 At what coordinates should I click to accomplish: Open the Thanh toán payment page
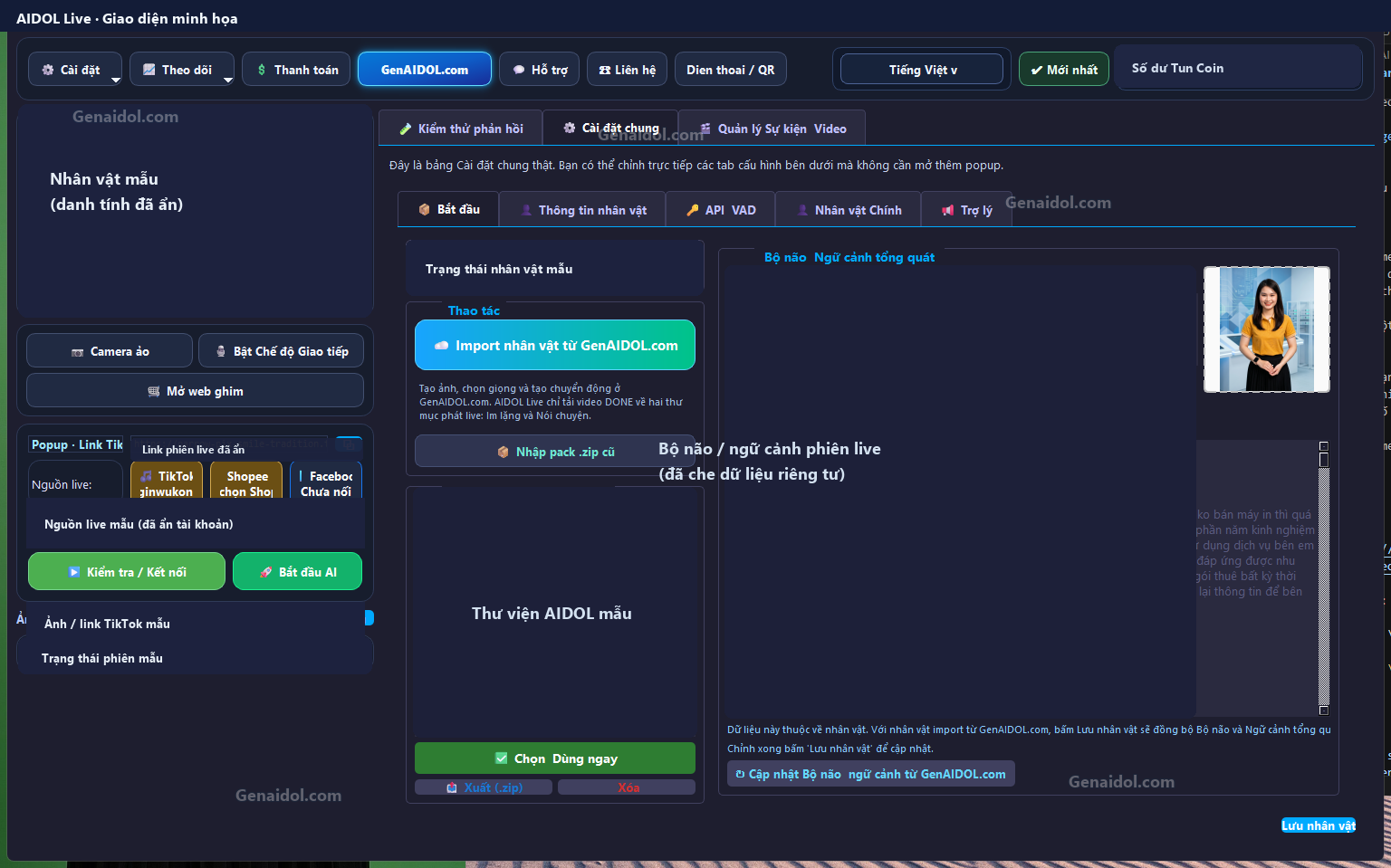click(x=296, y=70)
